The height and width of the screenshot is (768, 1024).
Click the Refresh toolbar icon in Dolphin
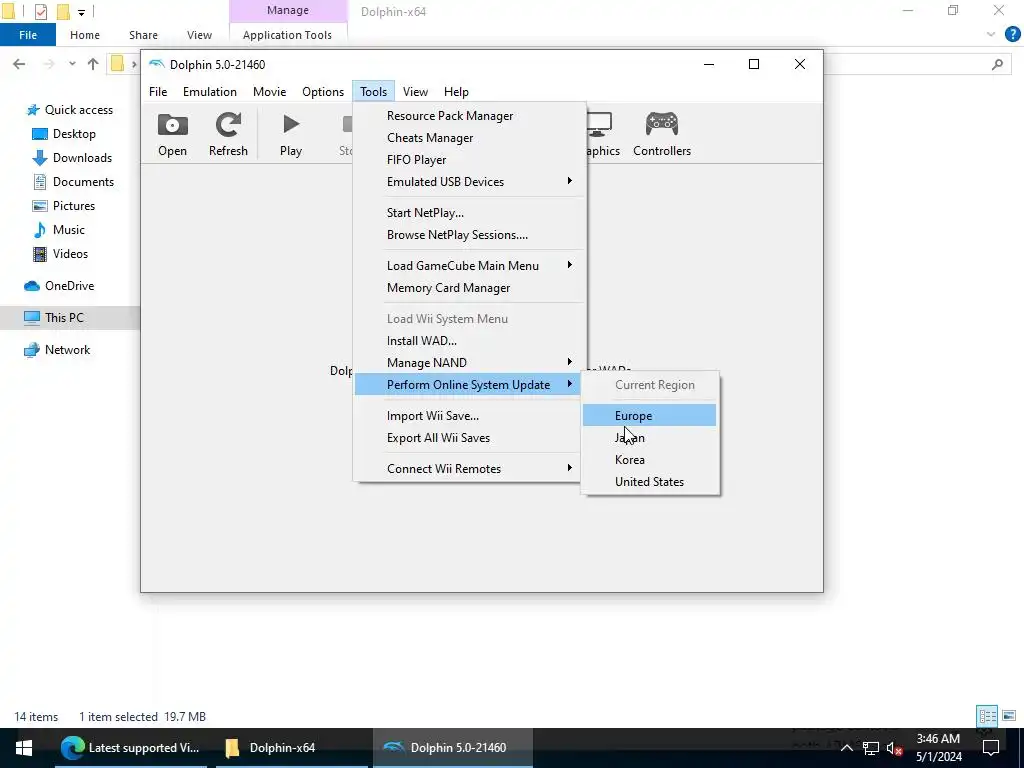[x=228, y=135]
